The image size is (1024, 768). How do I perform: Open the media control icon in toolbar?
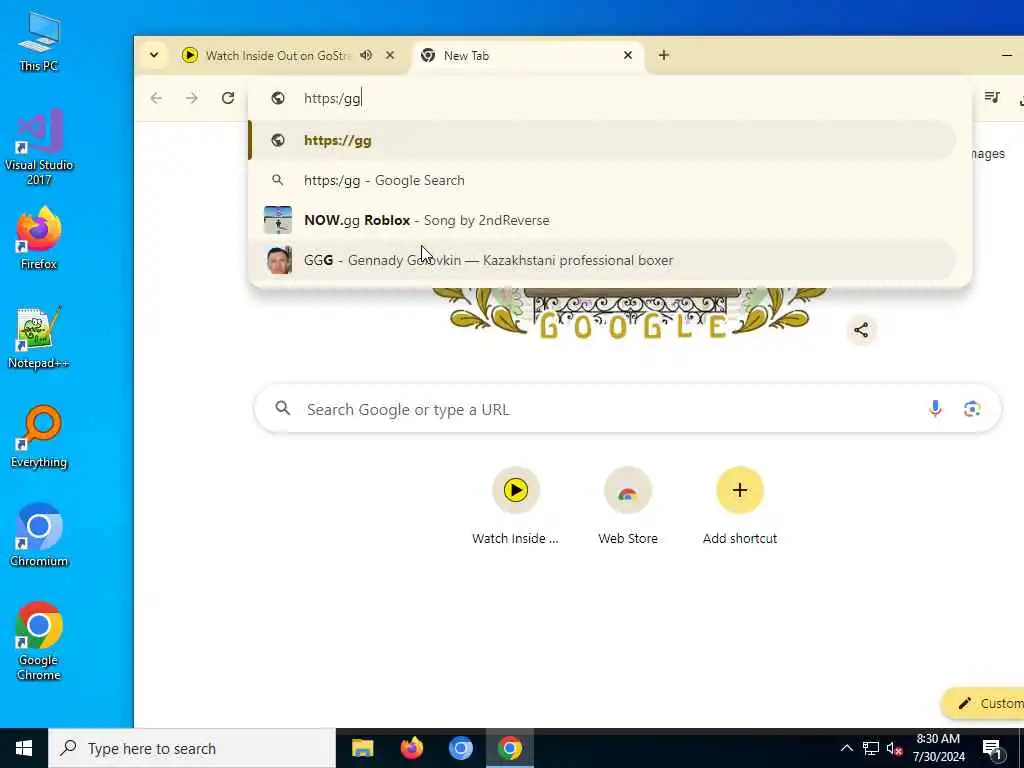(x=992, y=98)
